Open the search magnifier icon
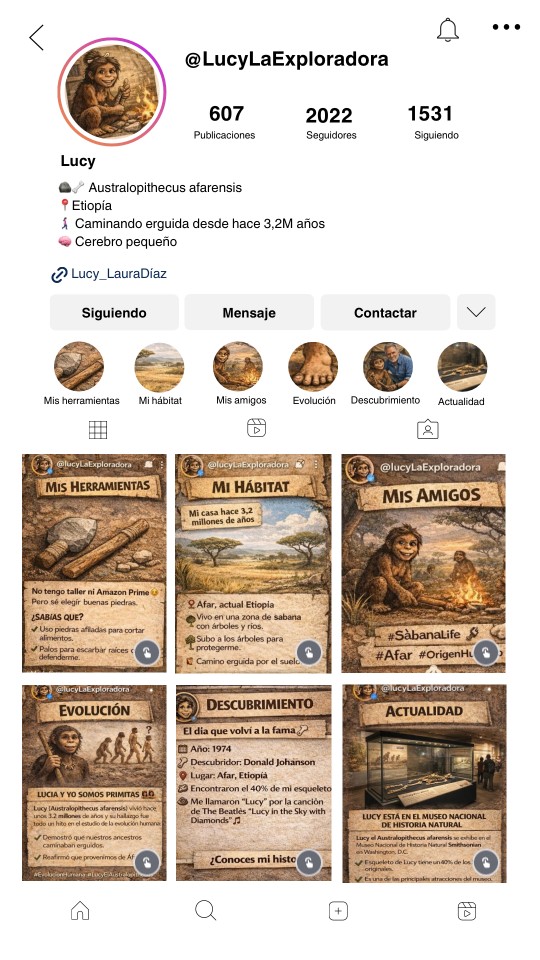The image size is (540, 960). click(206, 910)
